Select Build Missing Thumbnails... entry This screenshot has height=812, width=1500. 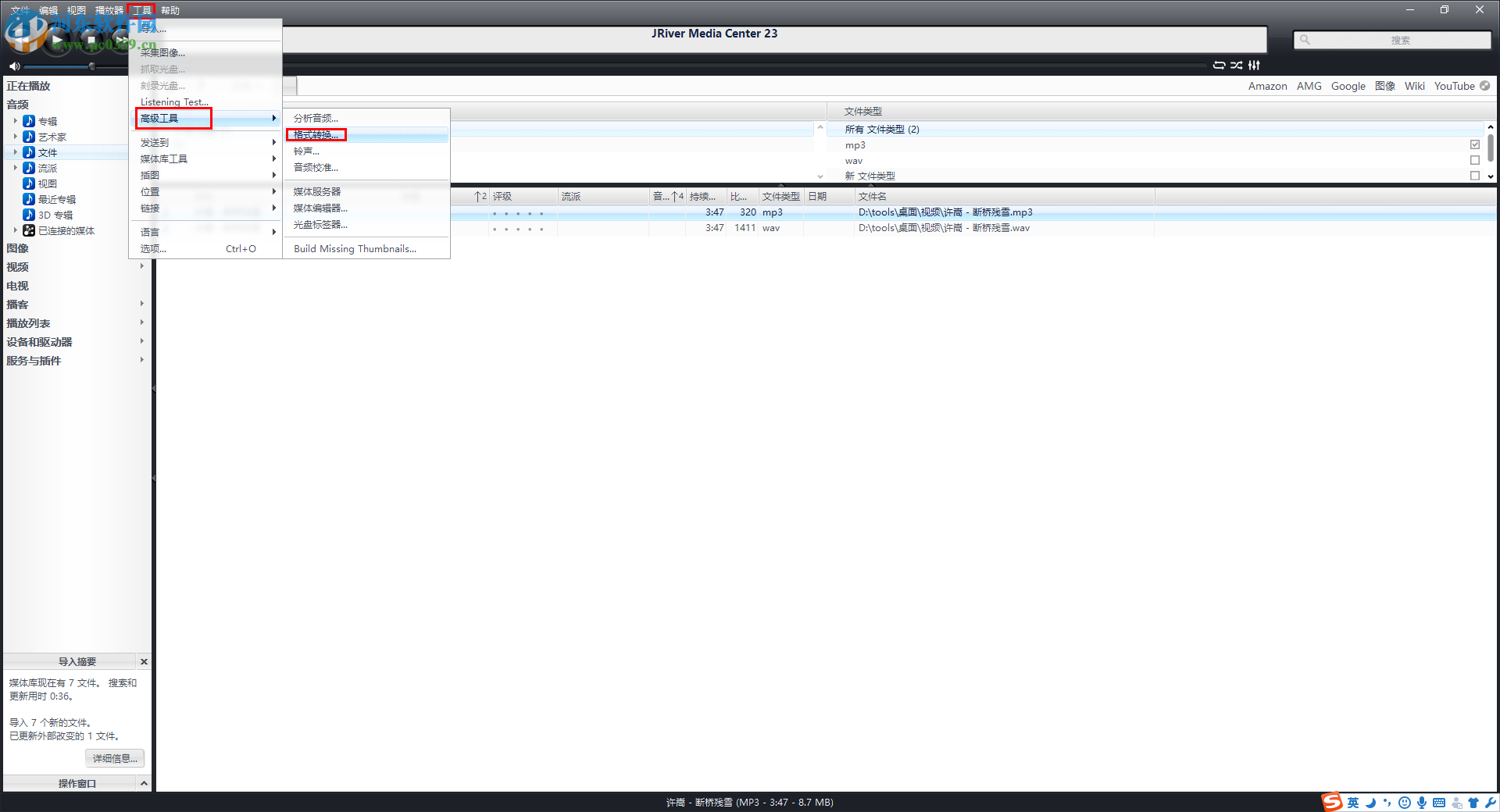coord(366,248)
